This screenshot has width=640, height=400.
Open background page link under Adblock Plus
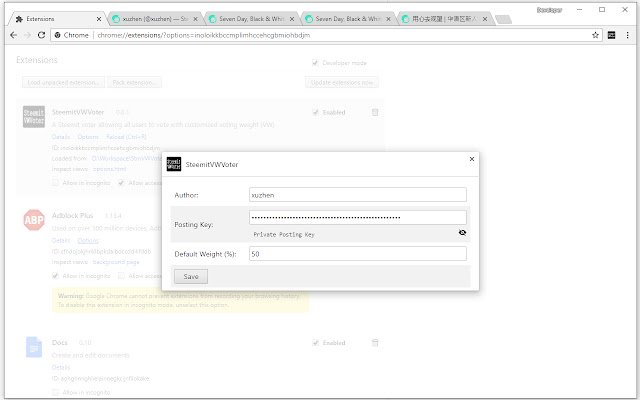click(x=116, y=262)
